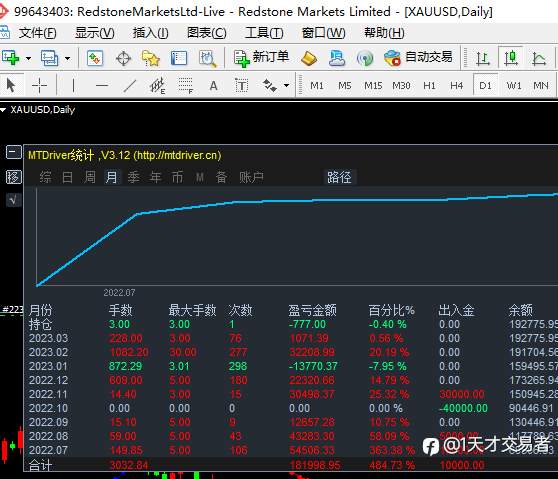Select the equidistant channel tool
The width and height of the screenshot is (558, 479).
(x=157, y=86)
